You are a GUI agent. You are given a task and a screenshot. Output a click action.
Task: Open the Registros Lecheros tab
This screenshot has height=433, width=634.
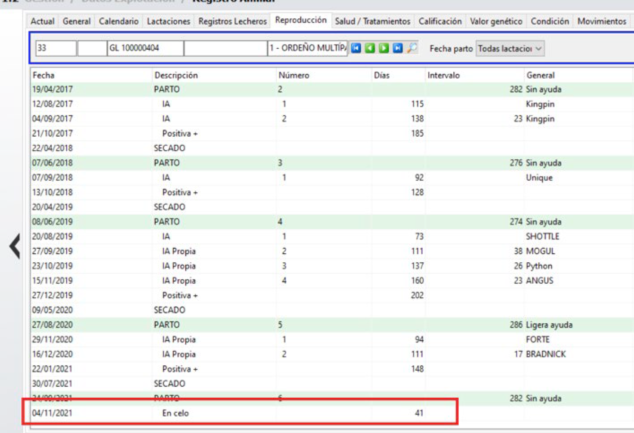pyautogui.click(x=233, y=21)
